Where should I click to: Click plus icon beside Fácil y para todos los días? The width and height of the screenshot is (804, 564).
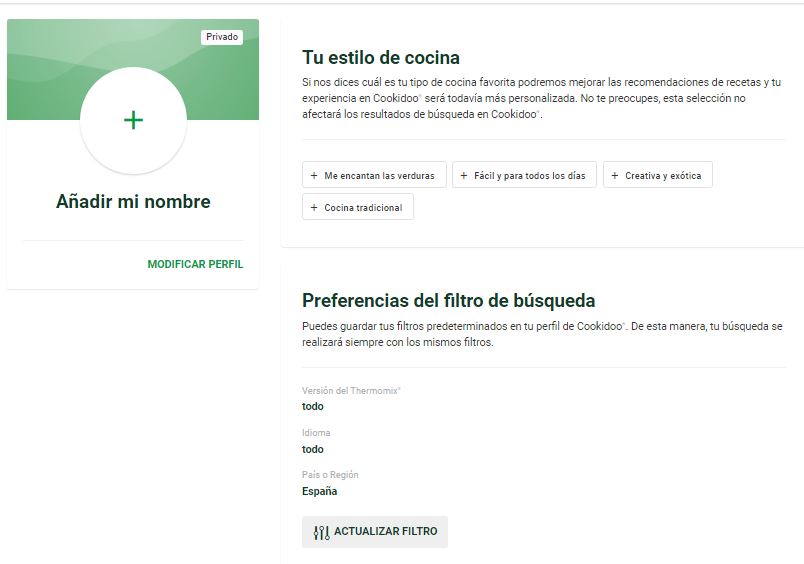464,176
